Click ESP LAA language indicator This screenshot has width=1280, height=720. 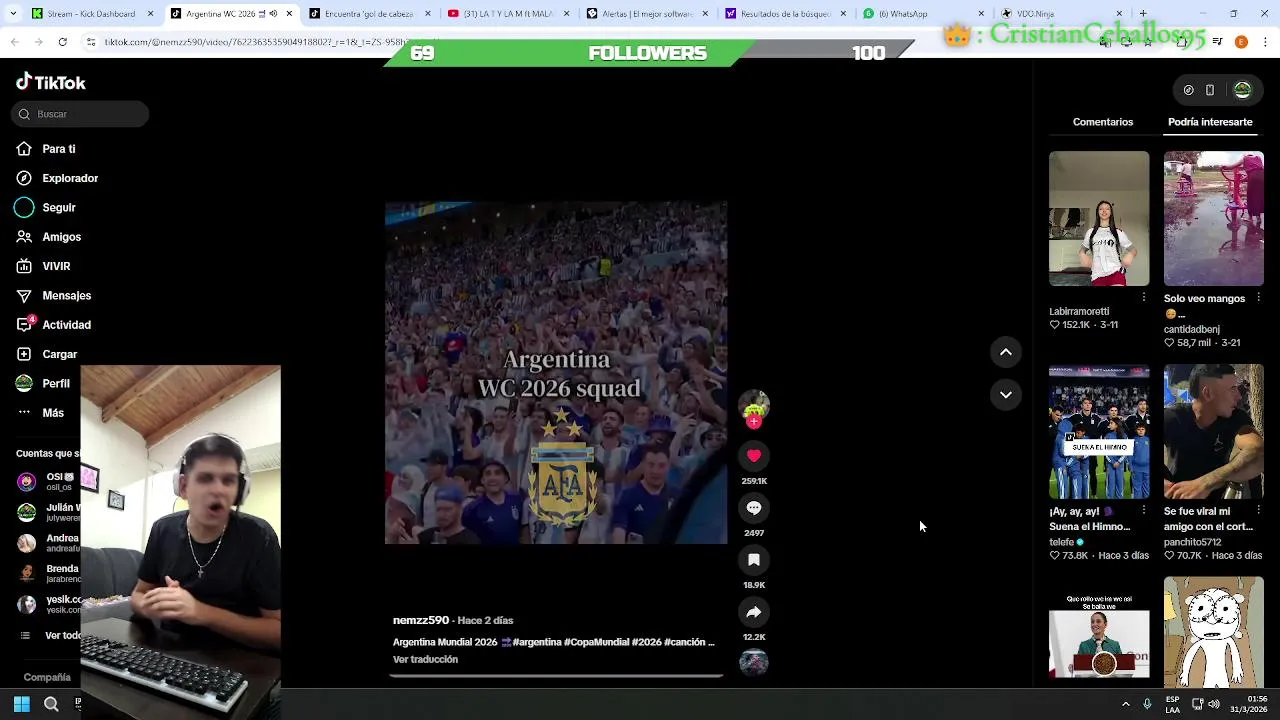(x=1172, y=704)
